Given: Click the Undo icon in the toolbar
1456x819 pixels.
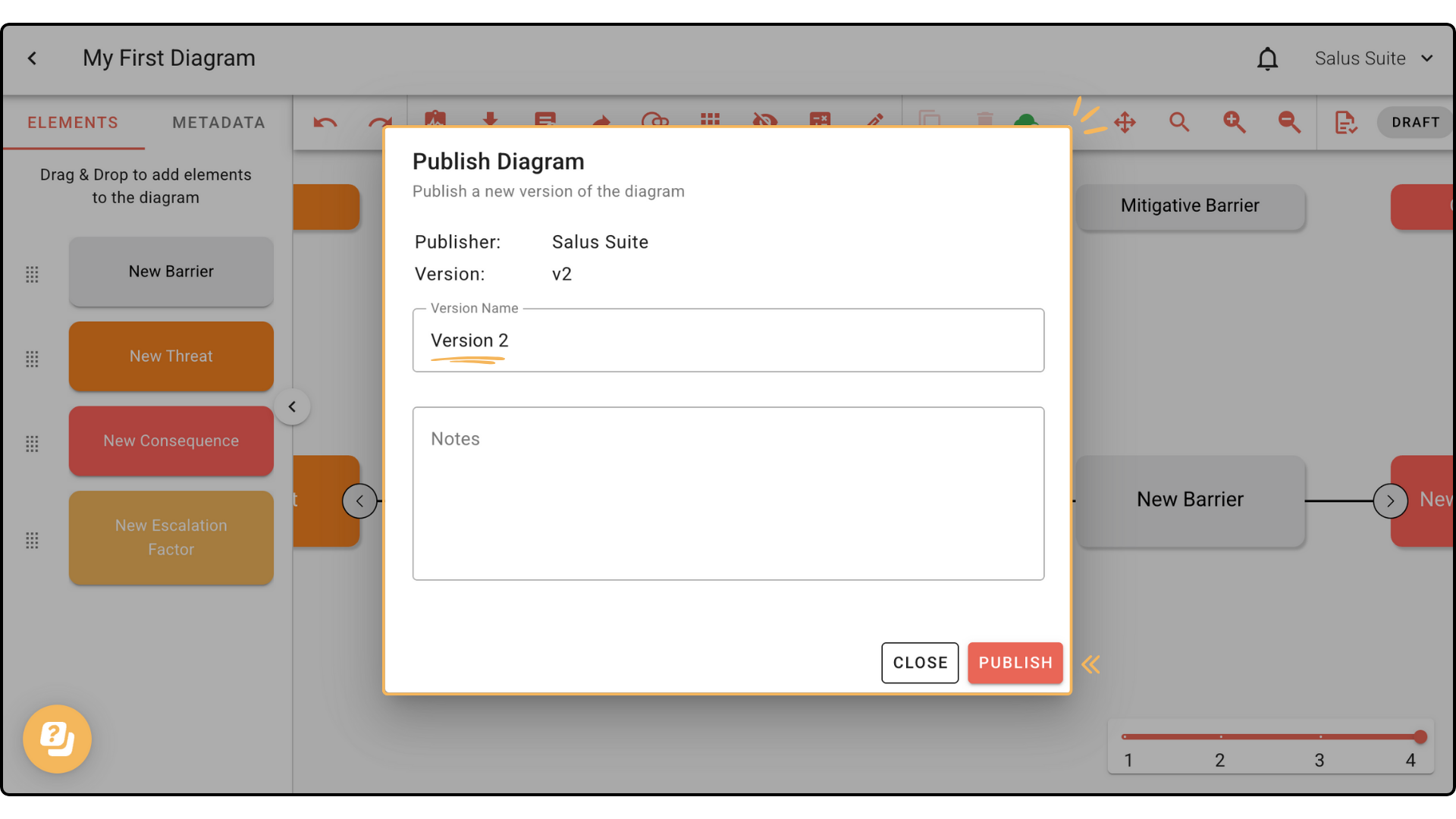Looking at the screenshot, I should [x=325, y=122].
